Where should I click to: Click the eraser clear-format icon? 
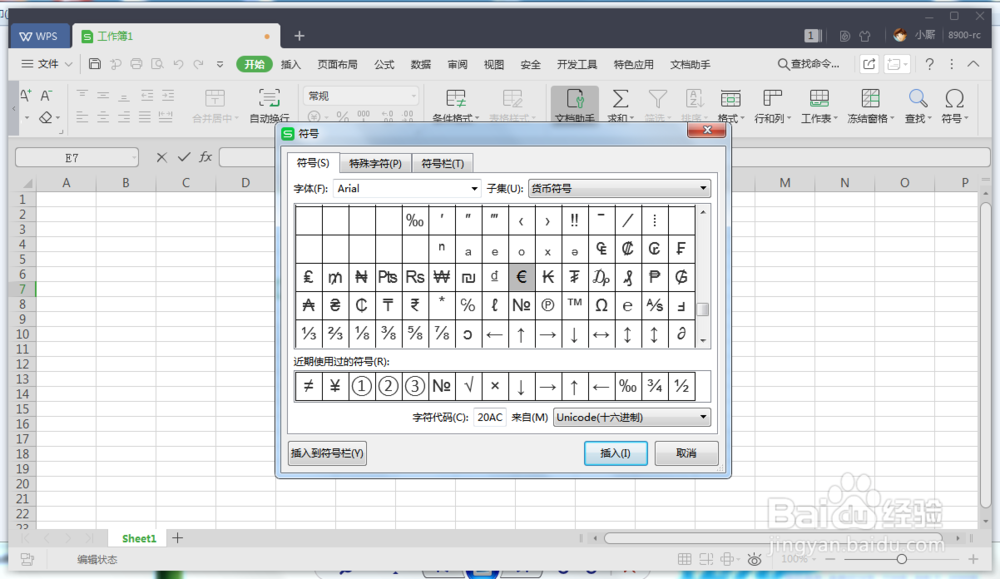coord(45,117)
